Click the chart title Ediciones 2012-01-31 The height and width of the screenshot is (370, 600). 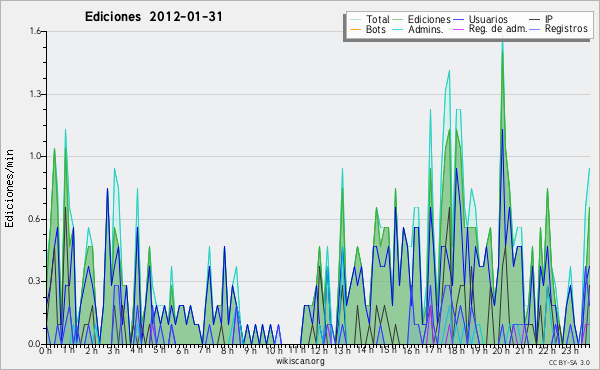153,17
